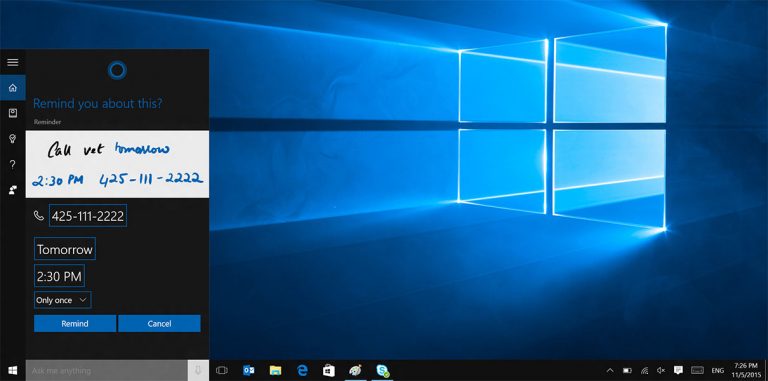Launch Outlook from the taskbar
Image resolution: width=768 pixels, height=381 pixels.
pyautogui.click(x=249, y=370)
